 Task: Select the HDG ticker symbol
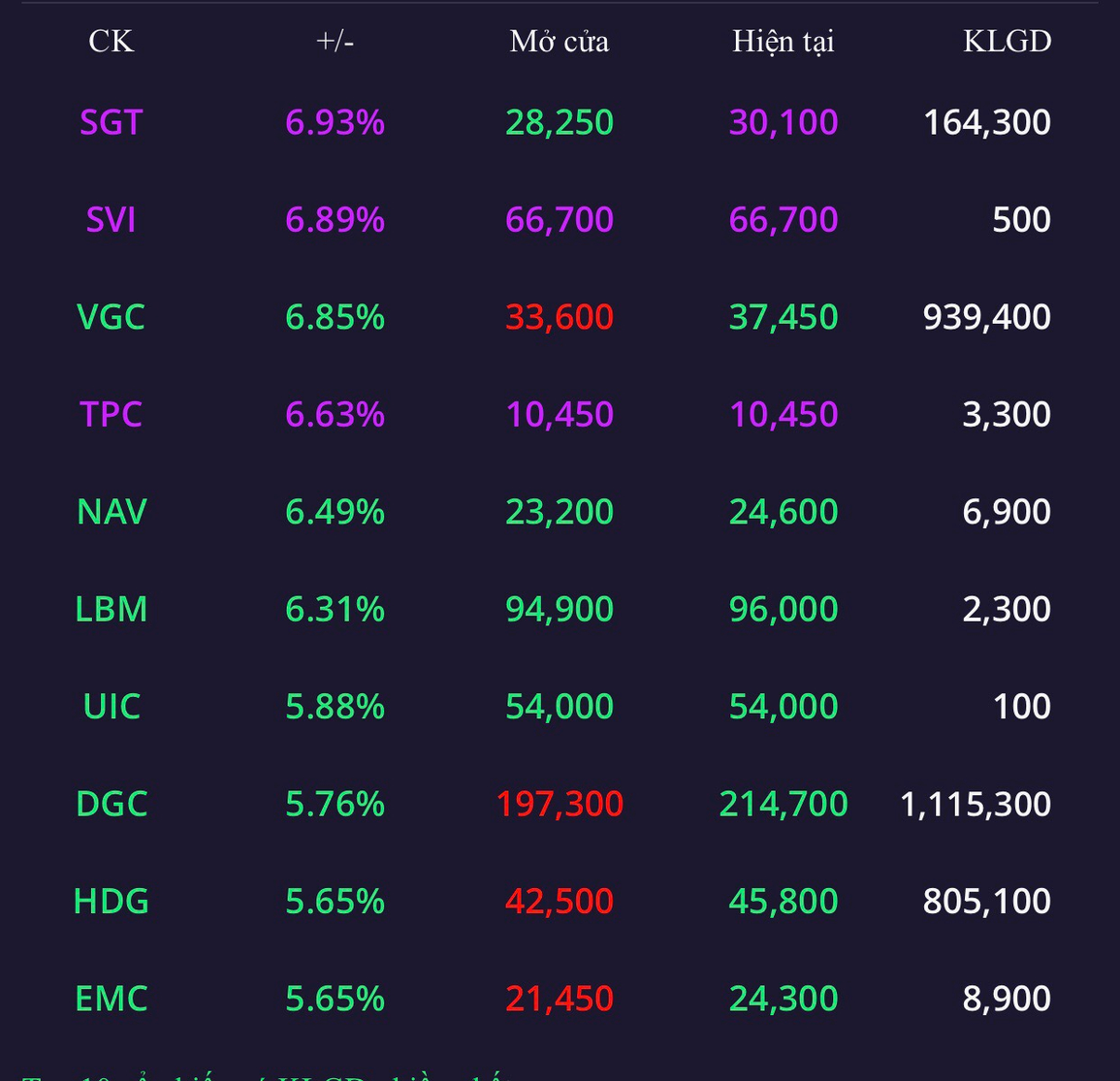pos(111,902)
